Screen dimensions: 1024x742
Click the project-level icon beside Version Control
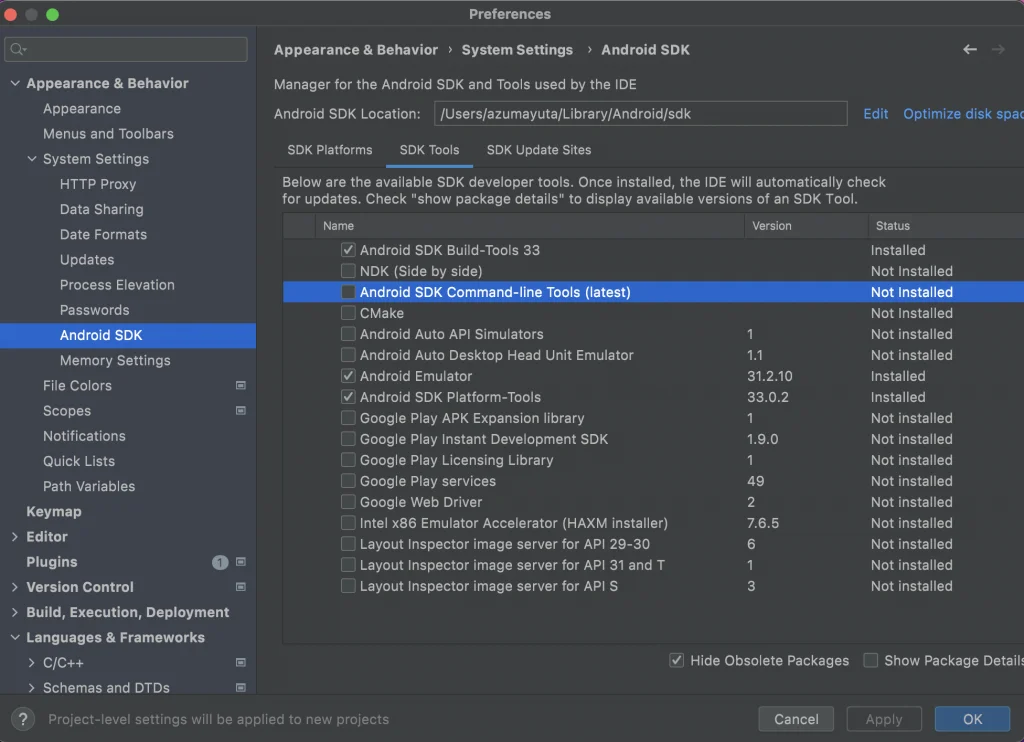[240, 587]
